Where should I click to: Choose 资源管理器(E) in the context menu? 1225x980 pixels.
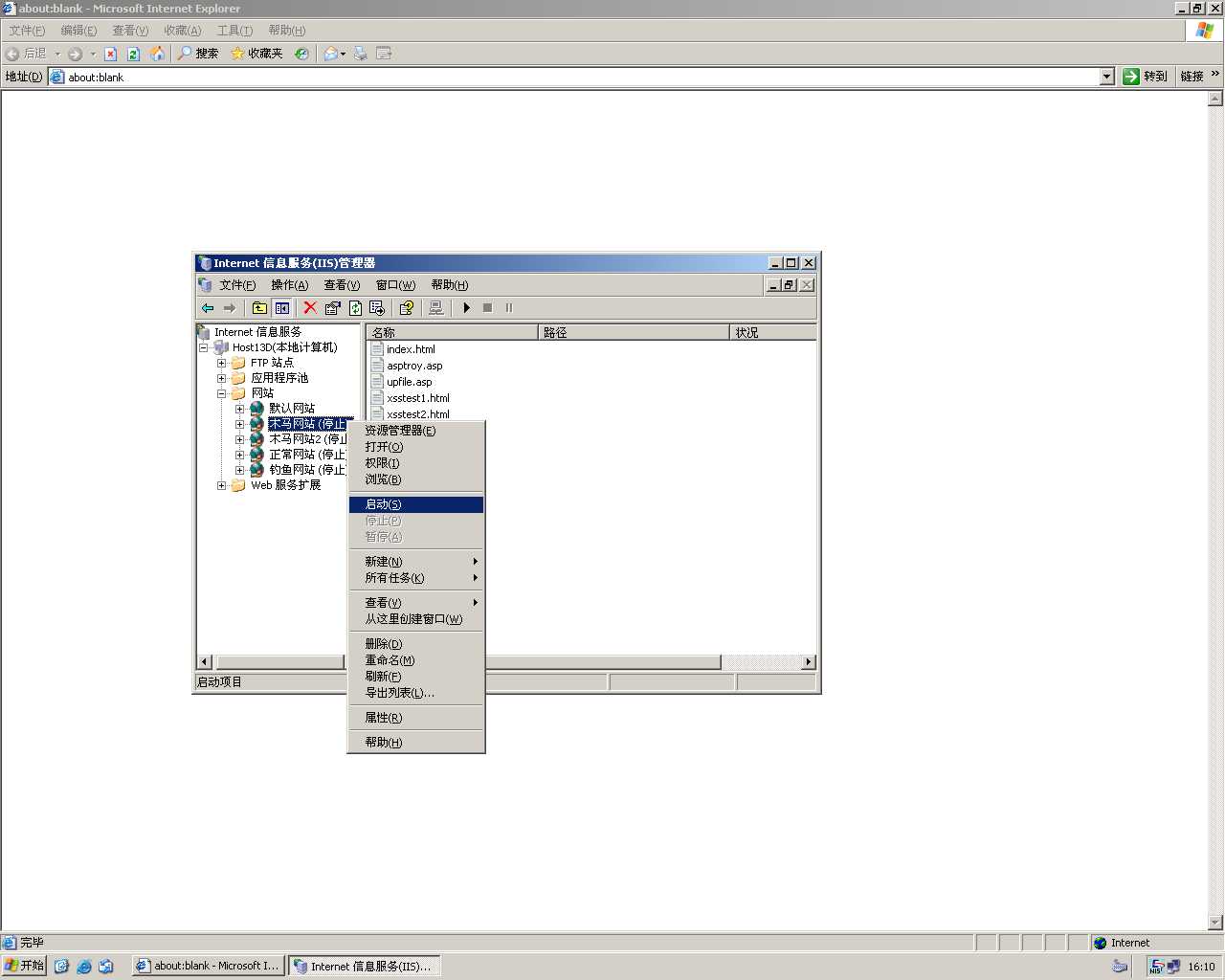point(416,431)
